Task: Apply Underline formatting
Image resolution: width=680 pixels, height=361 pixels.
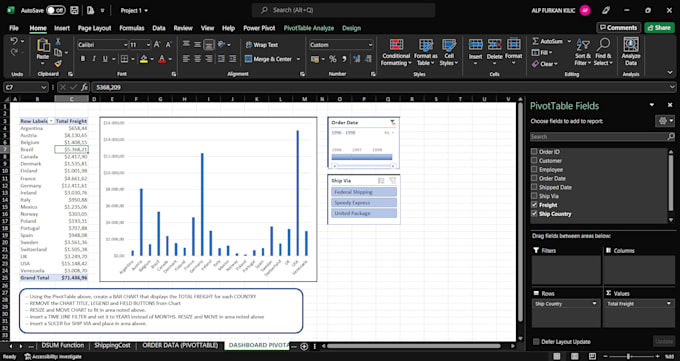Action: (x=105, y=59)
